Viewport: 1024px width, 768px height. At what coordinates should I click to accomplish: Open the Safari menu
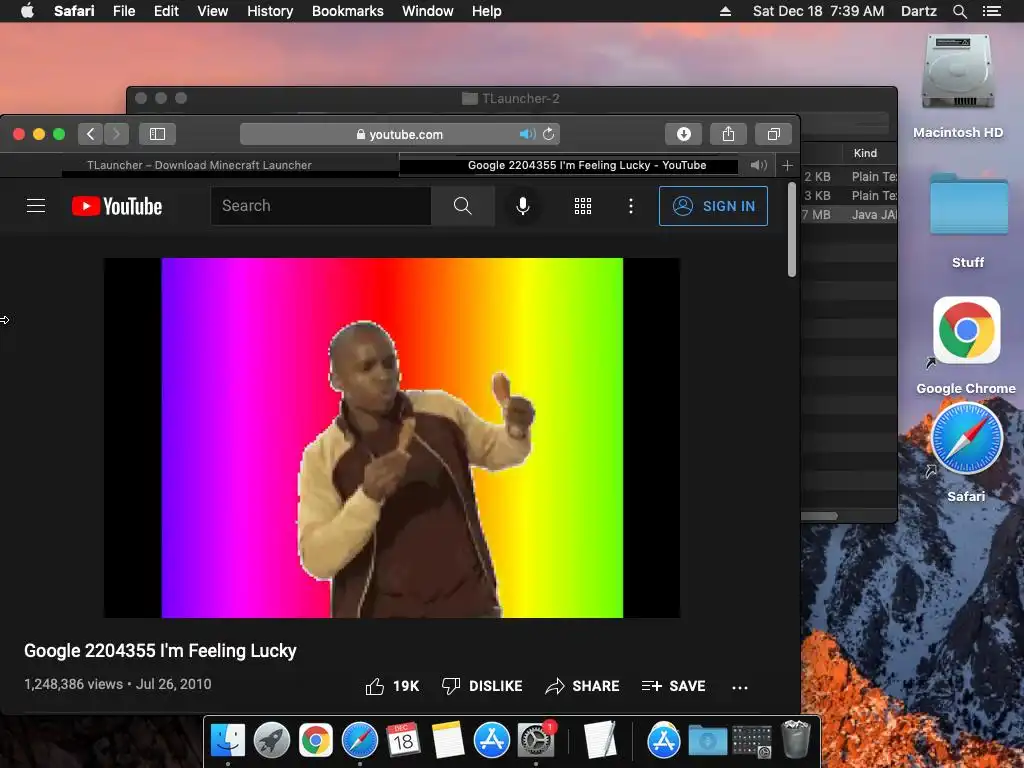point(74,11)
